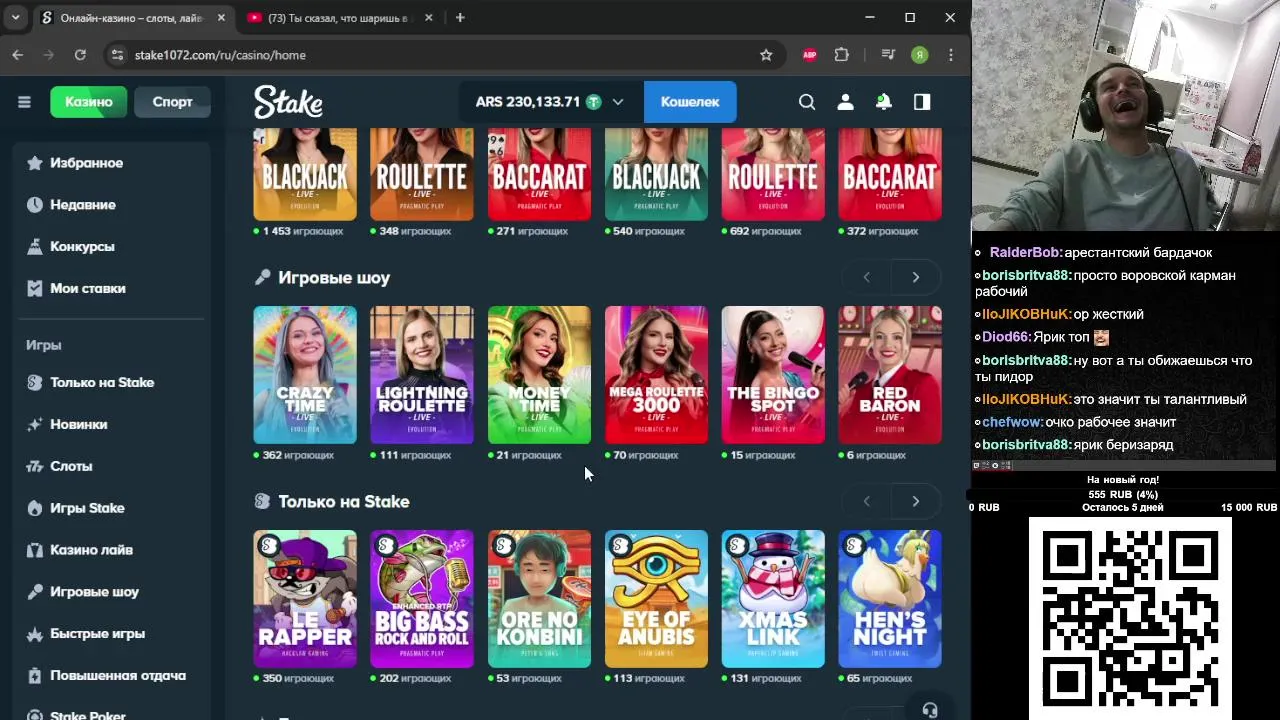Open Только на Stake sidebar item
This screenshot has width=1280, height=720.
[x=113, y=382]
